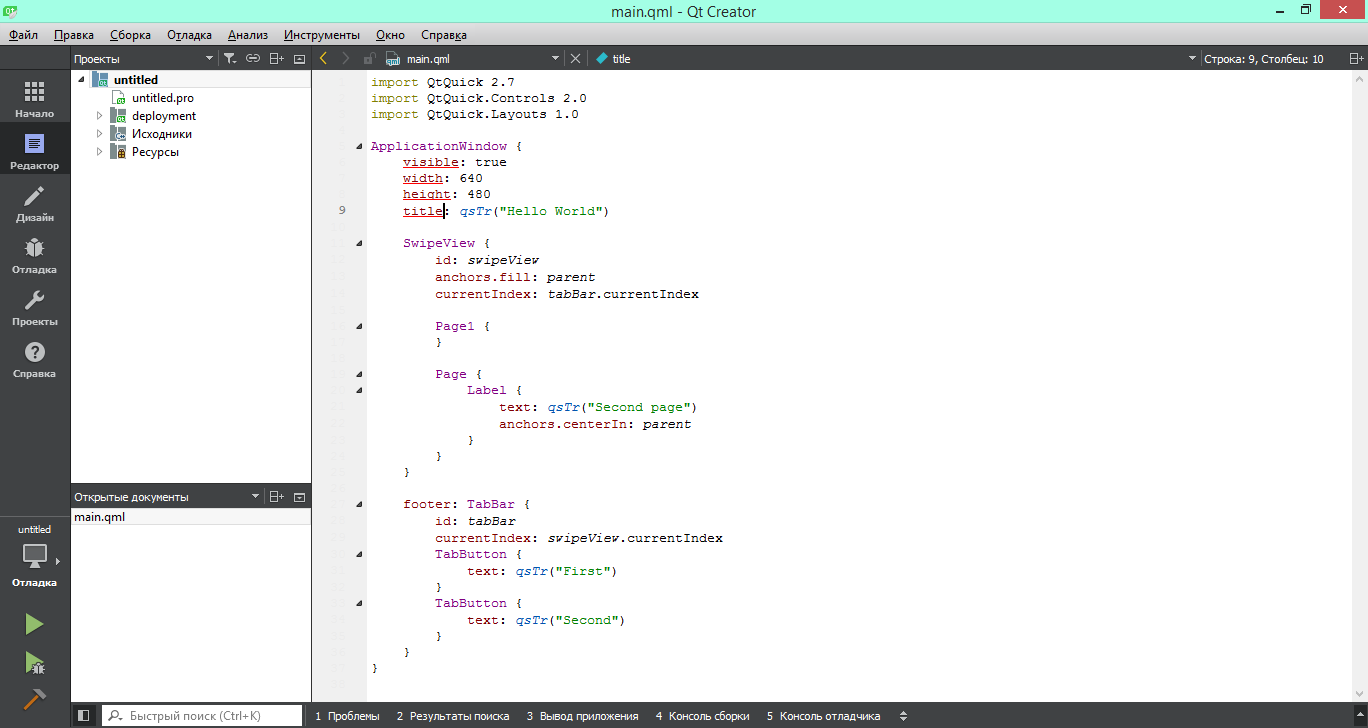Screen dimensions: 1368x728
Task: Open the Окно menu
Action: tap(390, 35)
